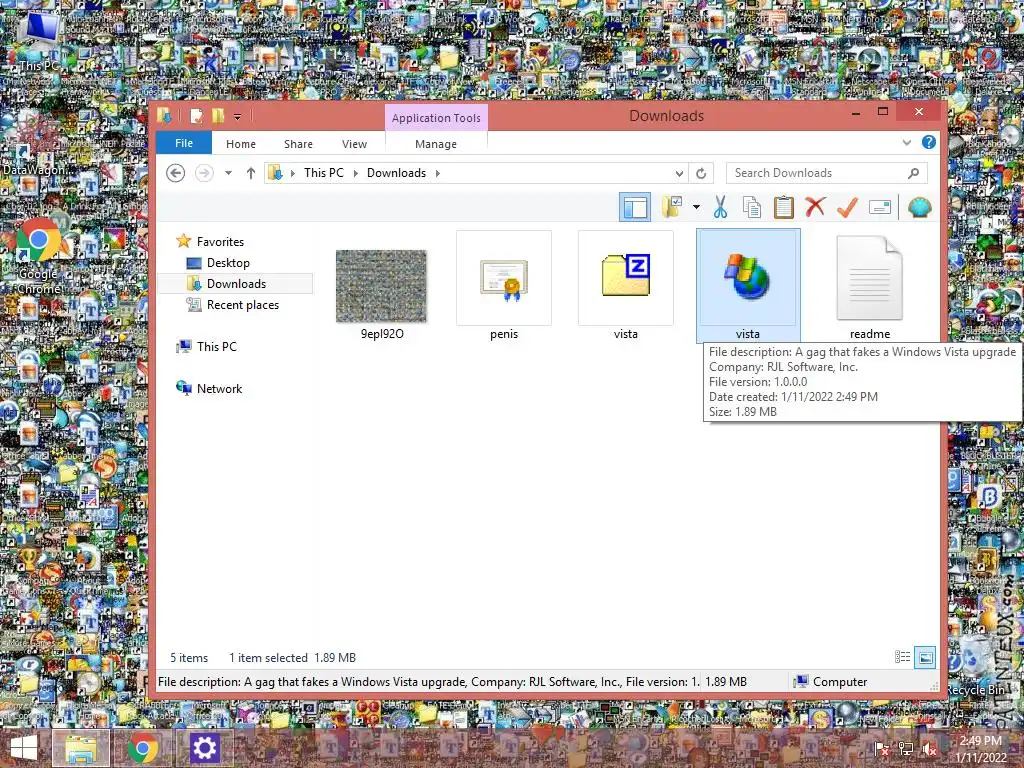Click the '5 items' status bar text
The width and height of the screenshot is (1024, 768).
(x=189, y=658)
